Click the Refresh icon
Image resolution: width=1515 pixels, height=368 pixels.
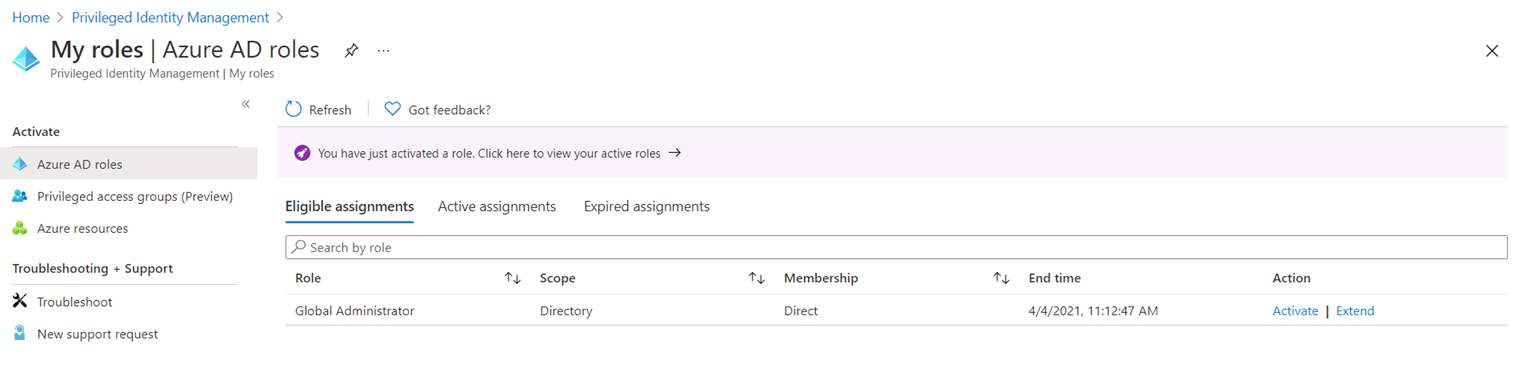coord(293,109)
